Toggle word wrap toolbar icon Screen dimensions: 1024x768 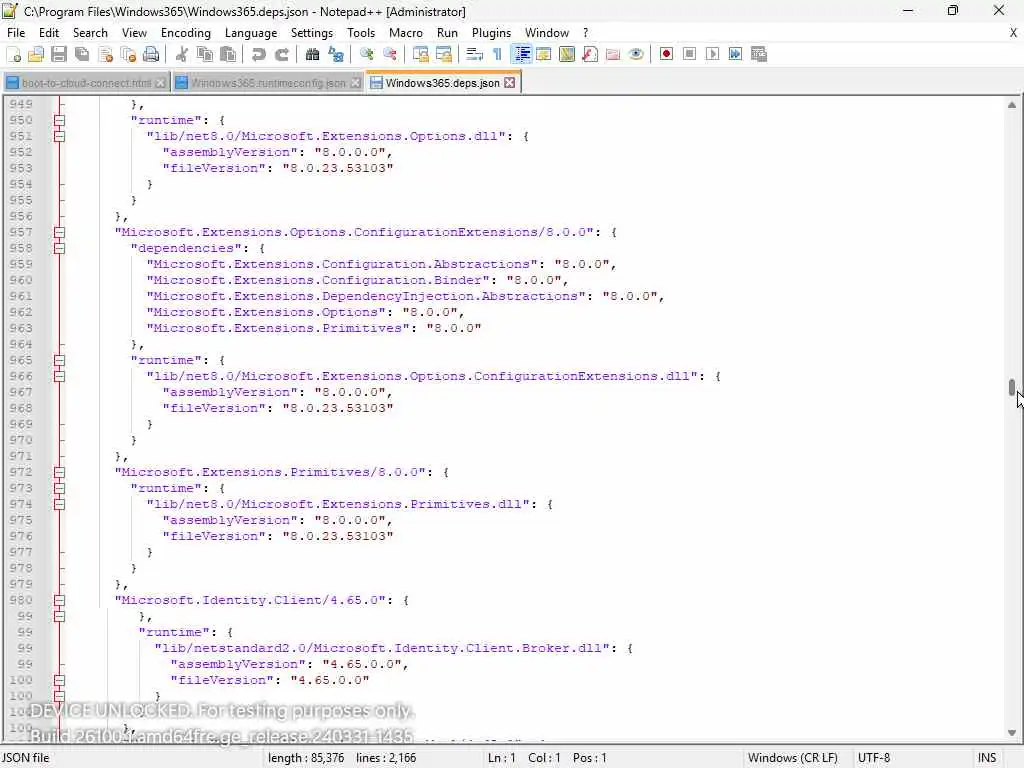475,54
